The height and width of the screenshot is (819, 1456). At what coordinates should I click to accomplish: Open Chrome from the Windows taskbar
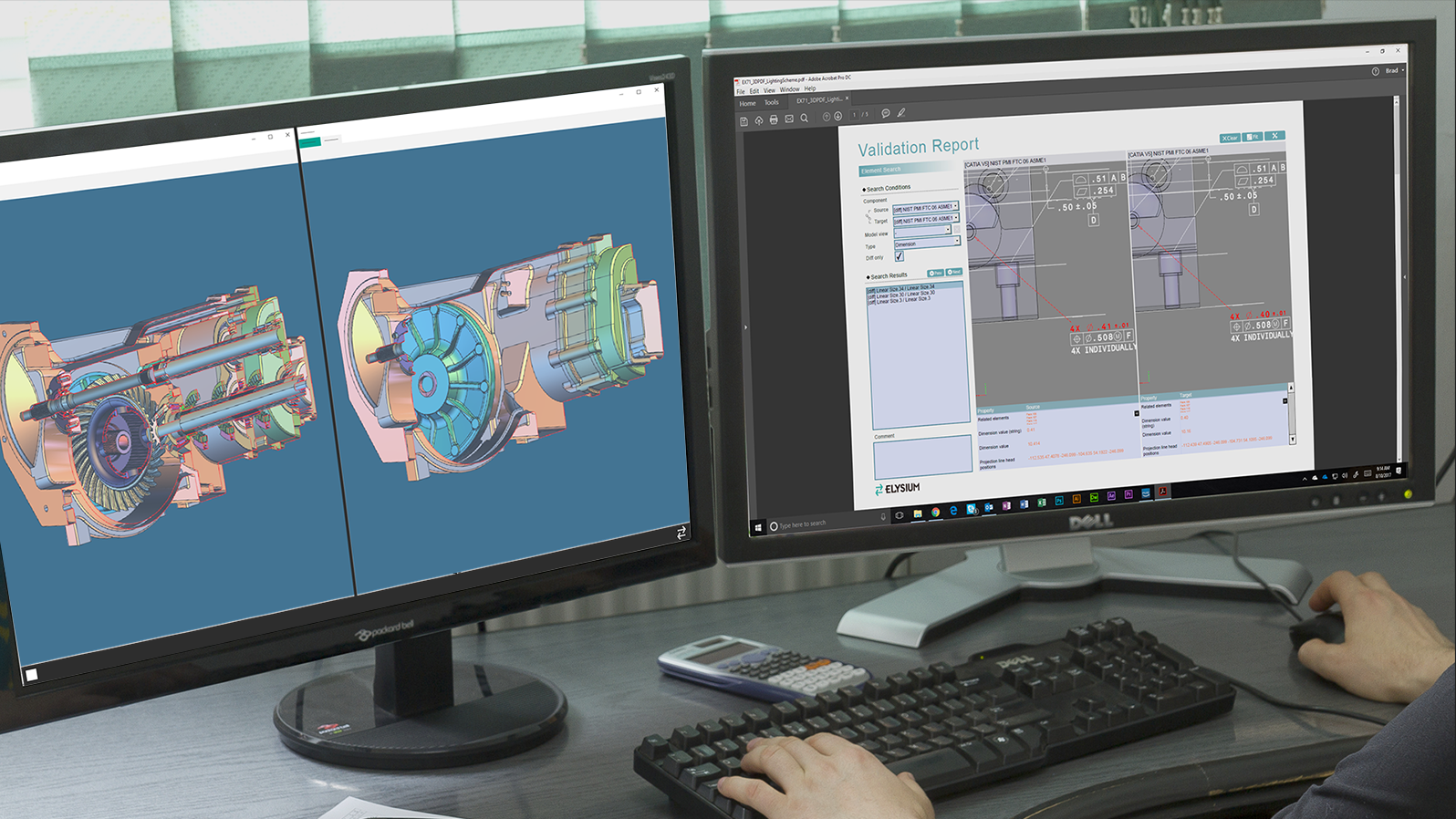[x=935, y=513]
